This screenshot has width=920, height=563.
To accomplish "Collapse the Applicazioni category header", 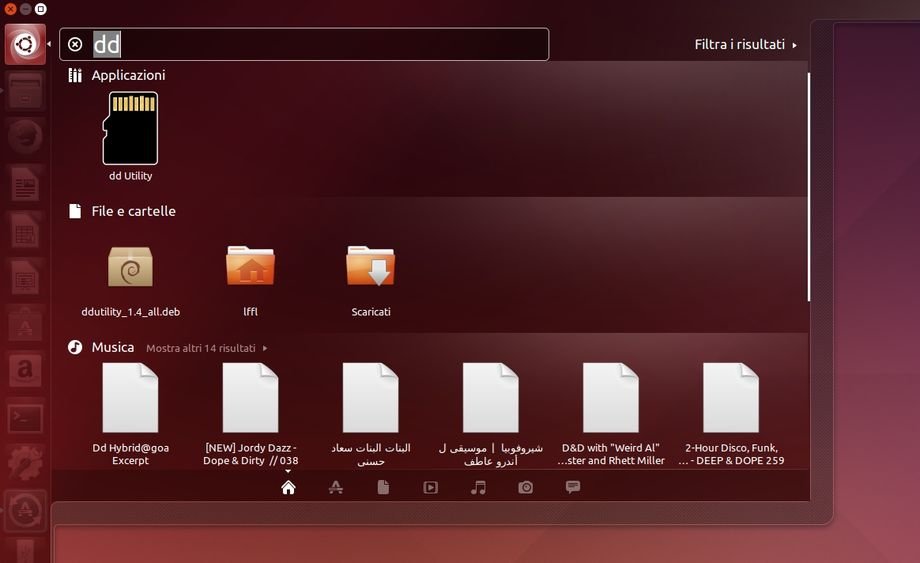I will [128, 75].
